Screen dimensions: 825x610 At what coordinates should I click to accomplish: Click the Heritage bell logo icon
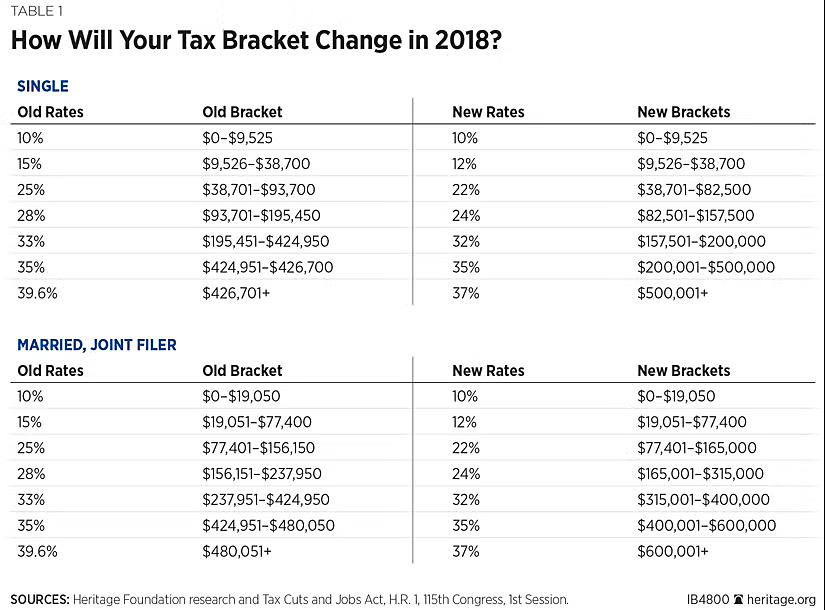tap(739, 600)
